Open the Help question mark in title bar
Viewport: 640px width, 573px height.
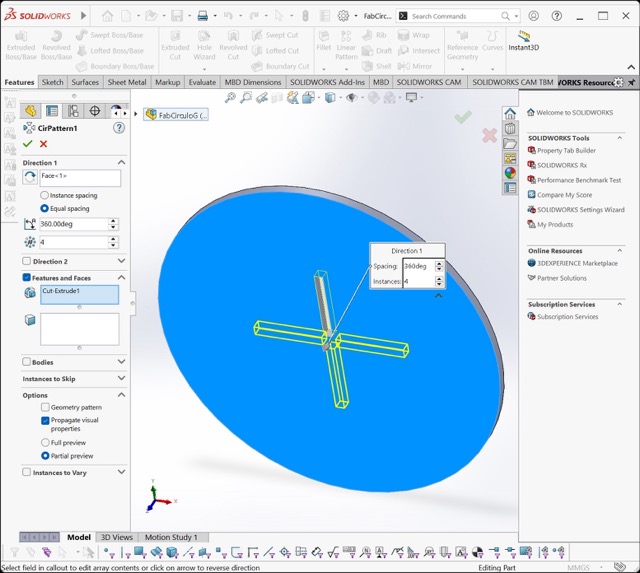coord(557,16)
